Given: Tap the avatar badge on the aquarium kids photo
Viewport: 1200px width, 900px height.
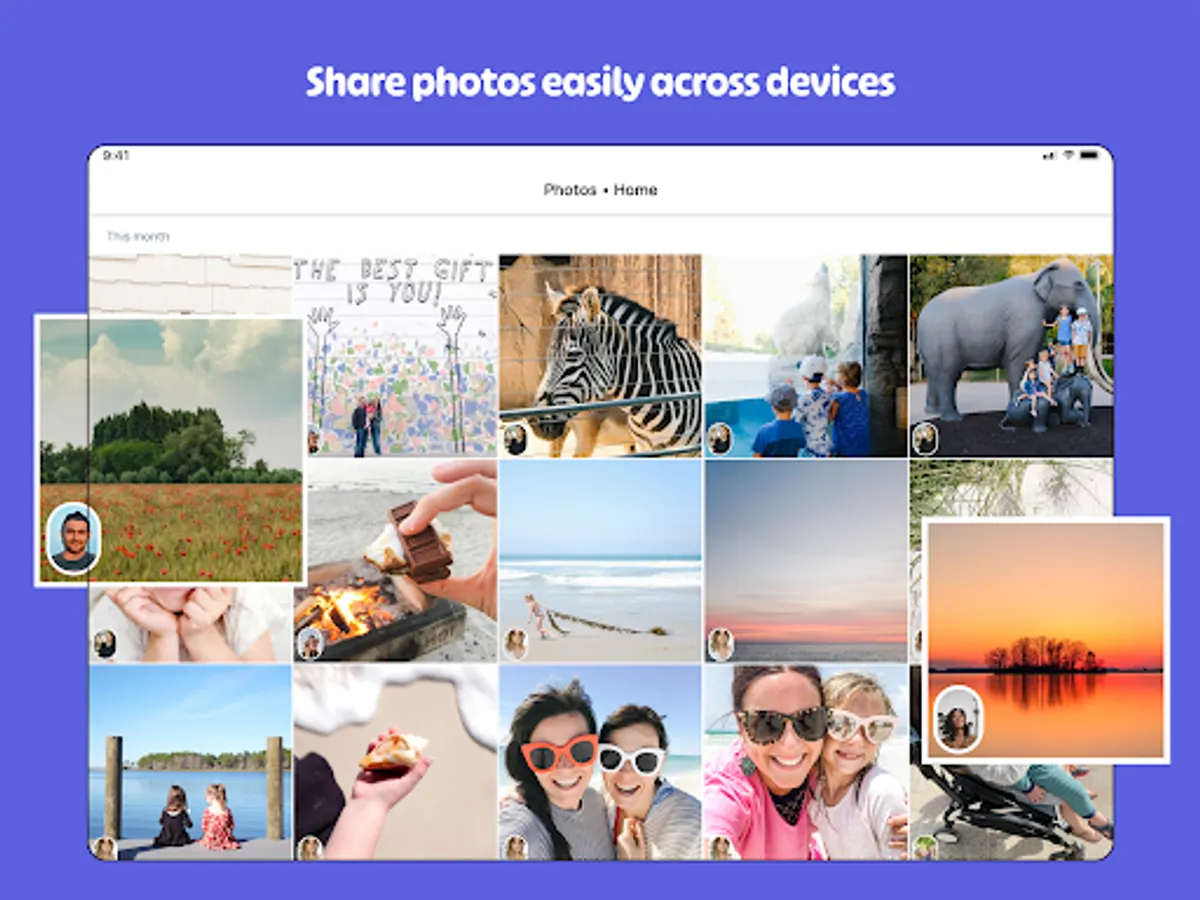Looking at the screenshot, I should (x=720, y=439).
